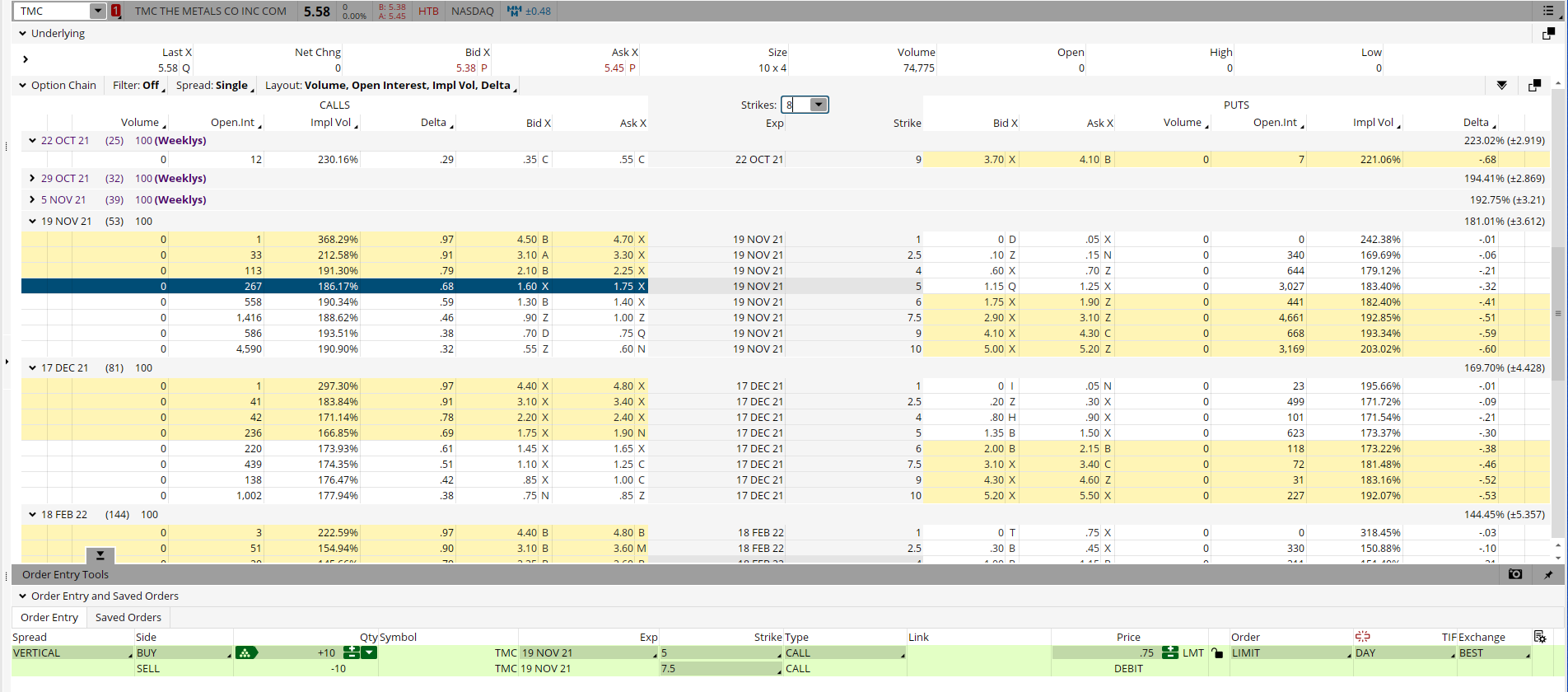The image size is (1568, 692).
Task: Collapse the Underlying section
Action: tap(23, 34)
